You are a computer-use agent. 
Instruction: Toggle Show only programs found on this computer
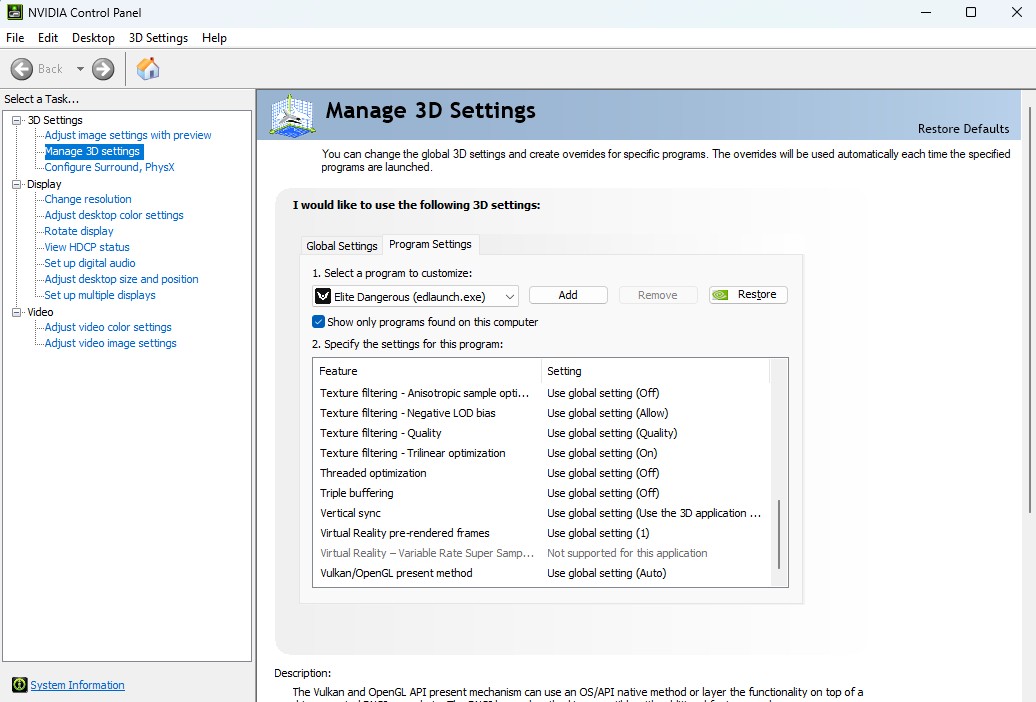[318, 322]
